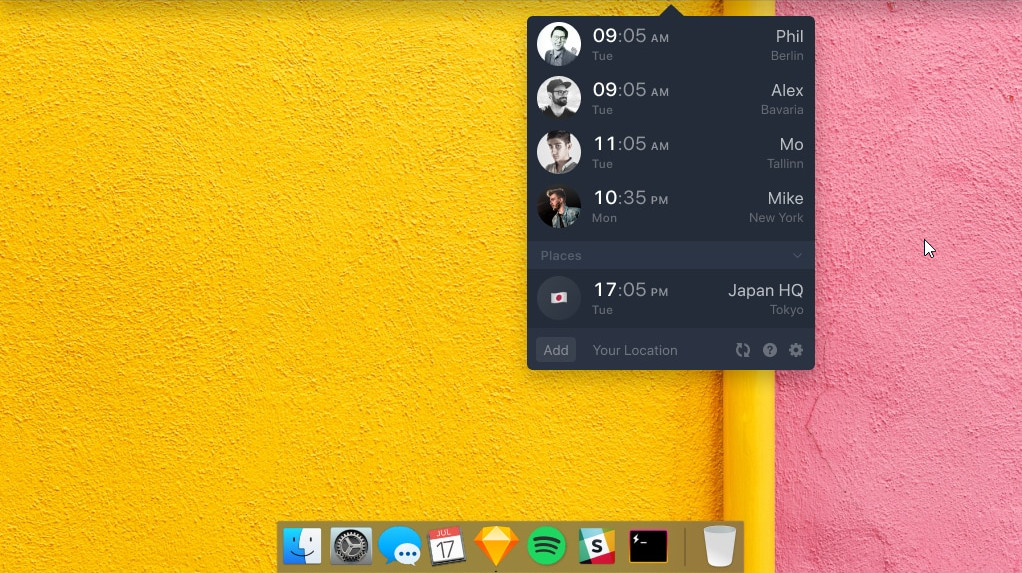
Task: Select the Japan HQ label
Action: [765, 291]
